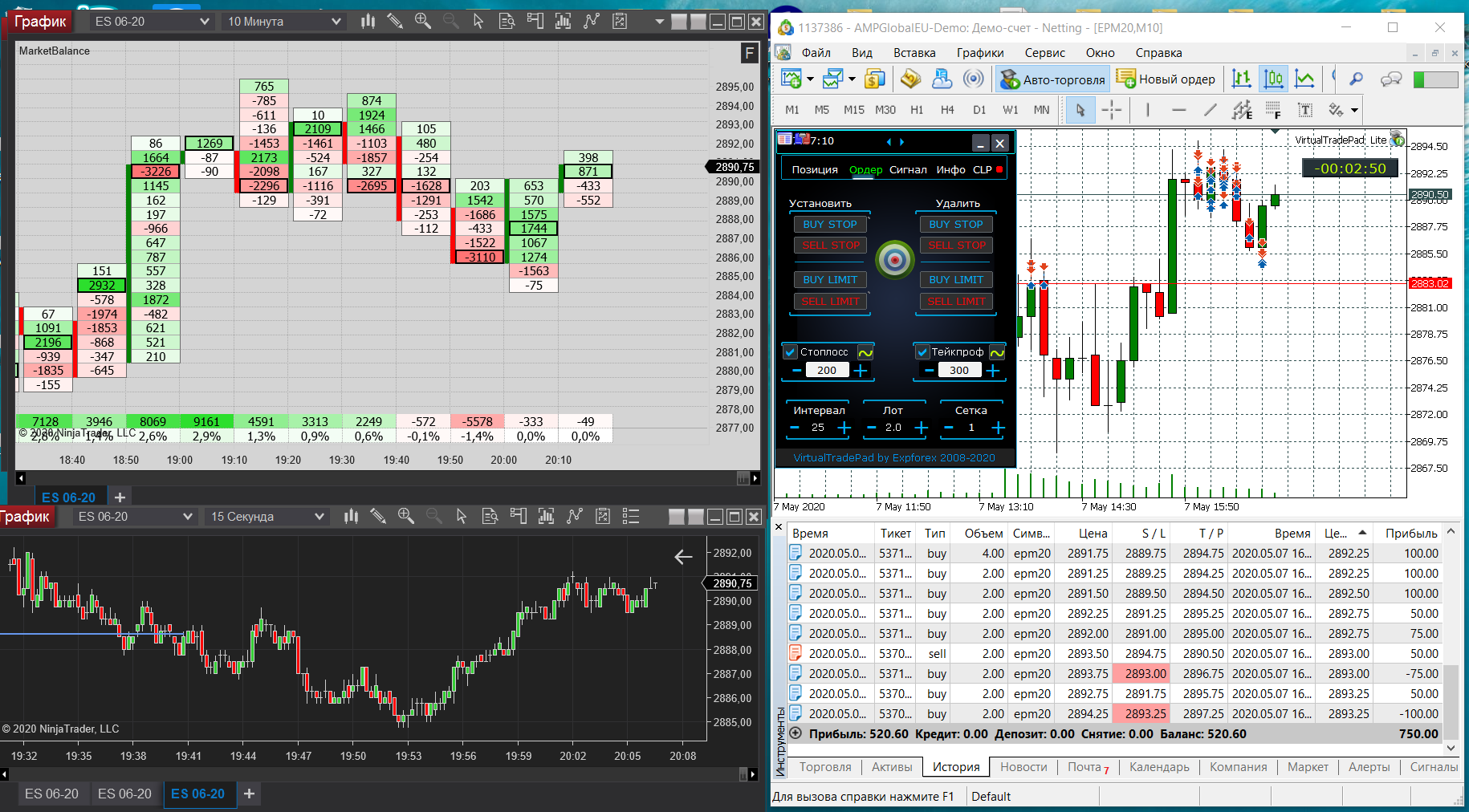The width and height of the screenshot is (1469, 812).
Task: Select the horizontal line drawing tool
Action: [1179, 110]
